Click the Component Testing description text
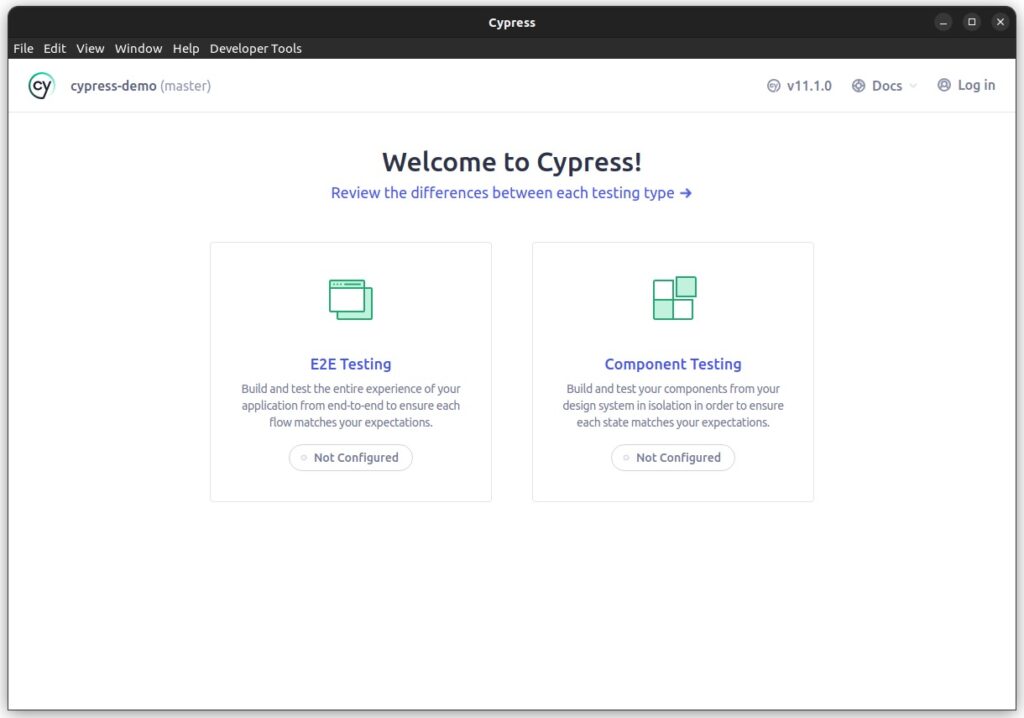 click(x=673, y=405)
